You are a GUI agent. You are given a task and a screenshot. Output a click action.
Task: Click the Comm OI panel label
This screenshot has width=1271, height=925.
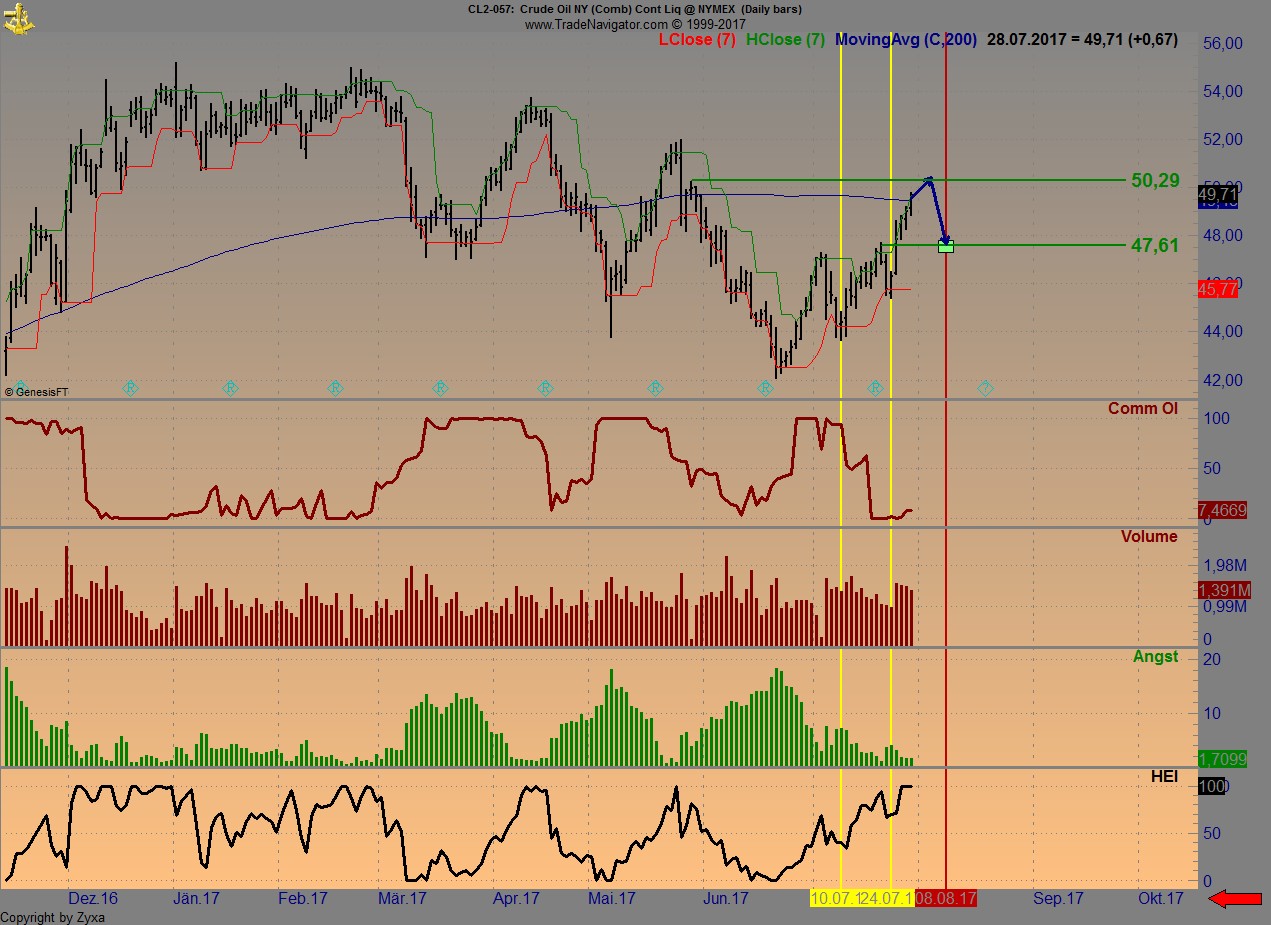tap(1143, 409)
